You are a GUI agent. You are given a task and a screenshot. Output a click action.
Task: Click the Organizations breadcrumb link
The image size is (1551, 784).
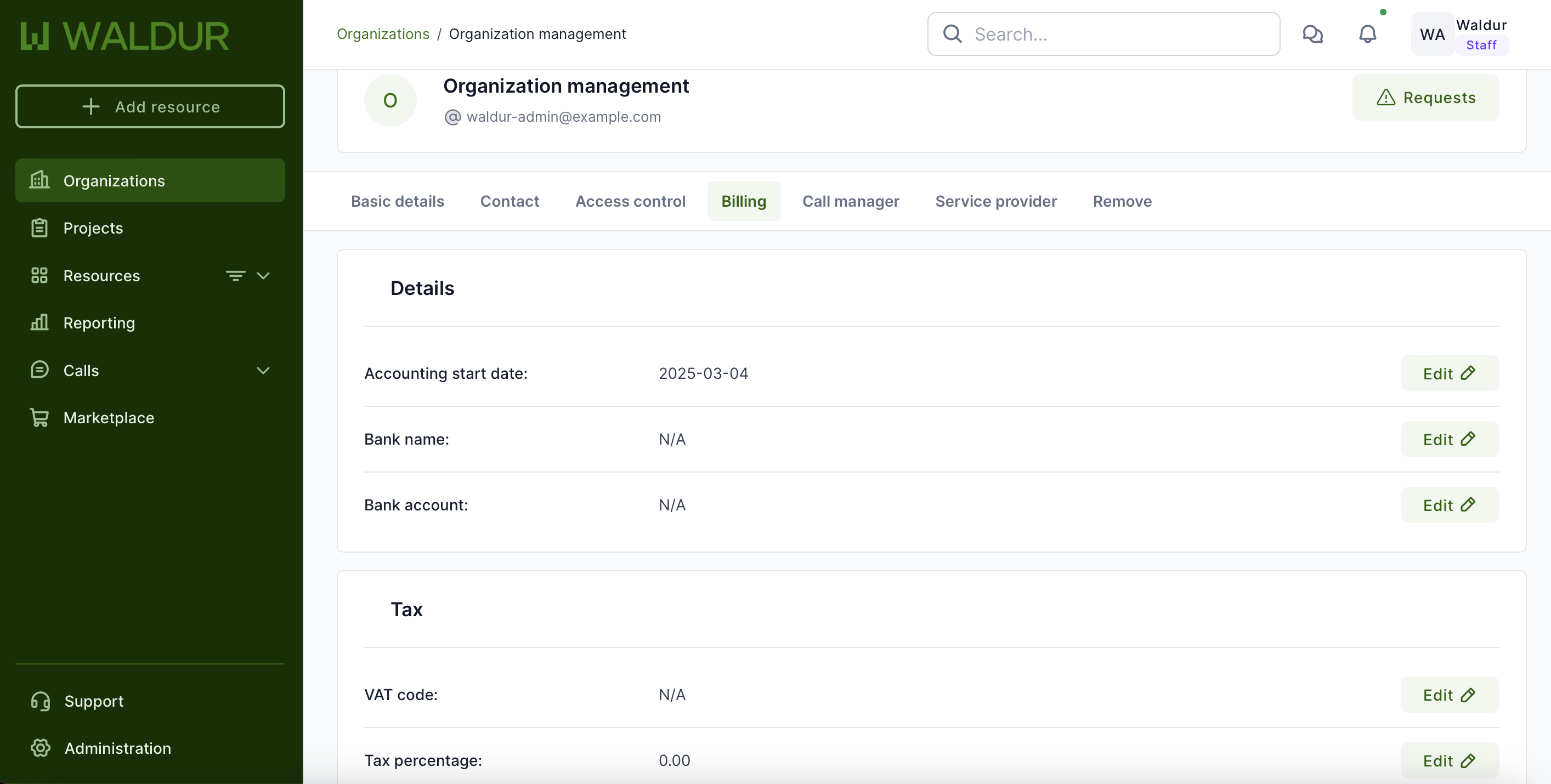click(383, 35)
